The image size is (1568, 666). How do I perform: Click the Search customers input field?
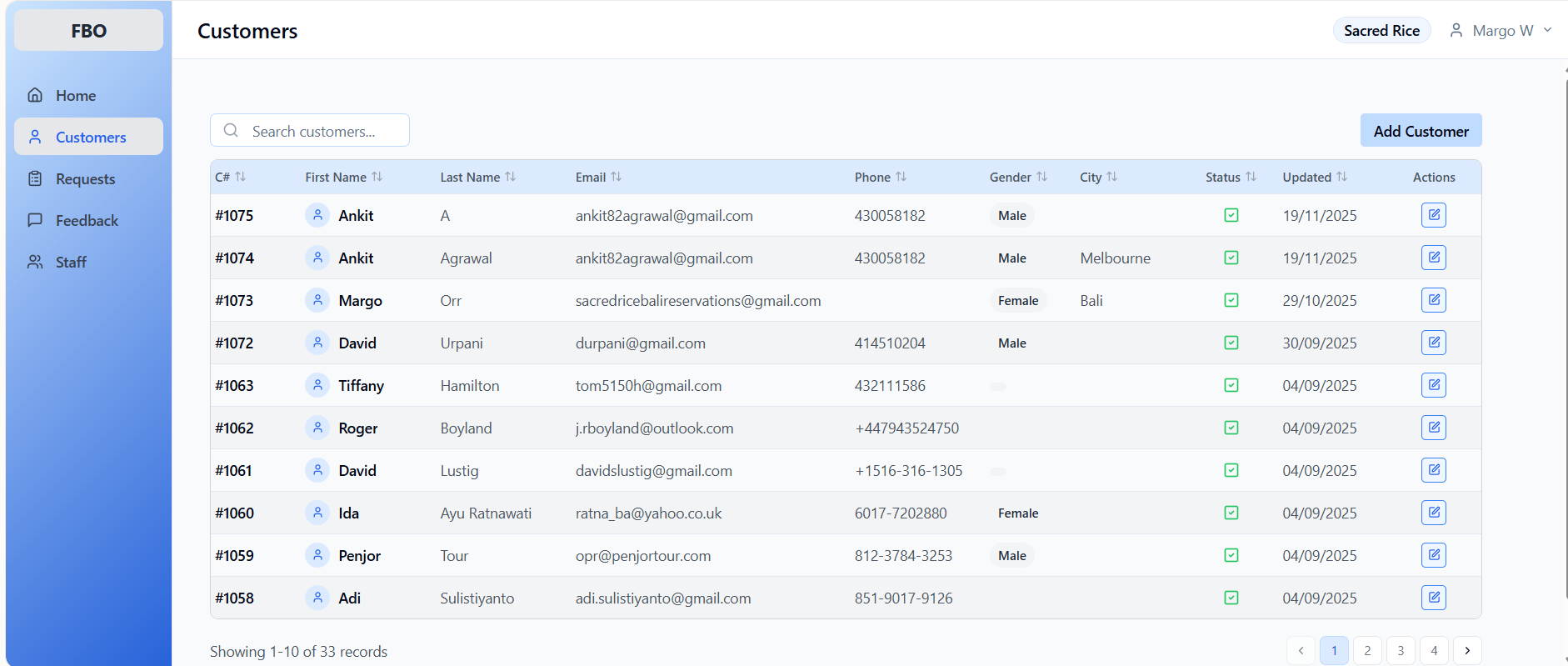coord(310,131)
